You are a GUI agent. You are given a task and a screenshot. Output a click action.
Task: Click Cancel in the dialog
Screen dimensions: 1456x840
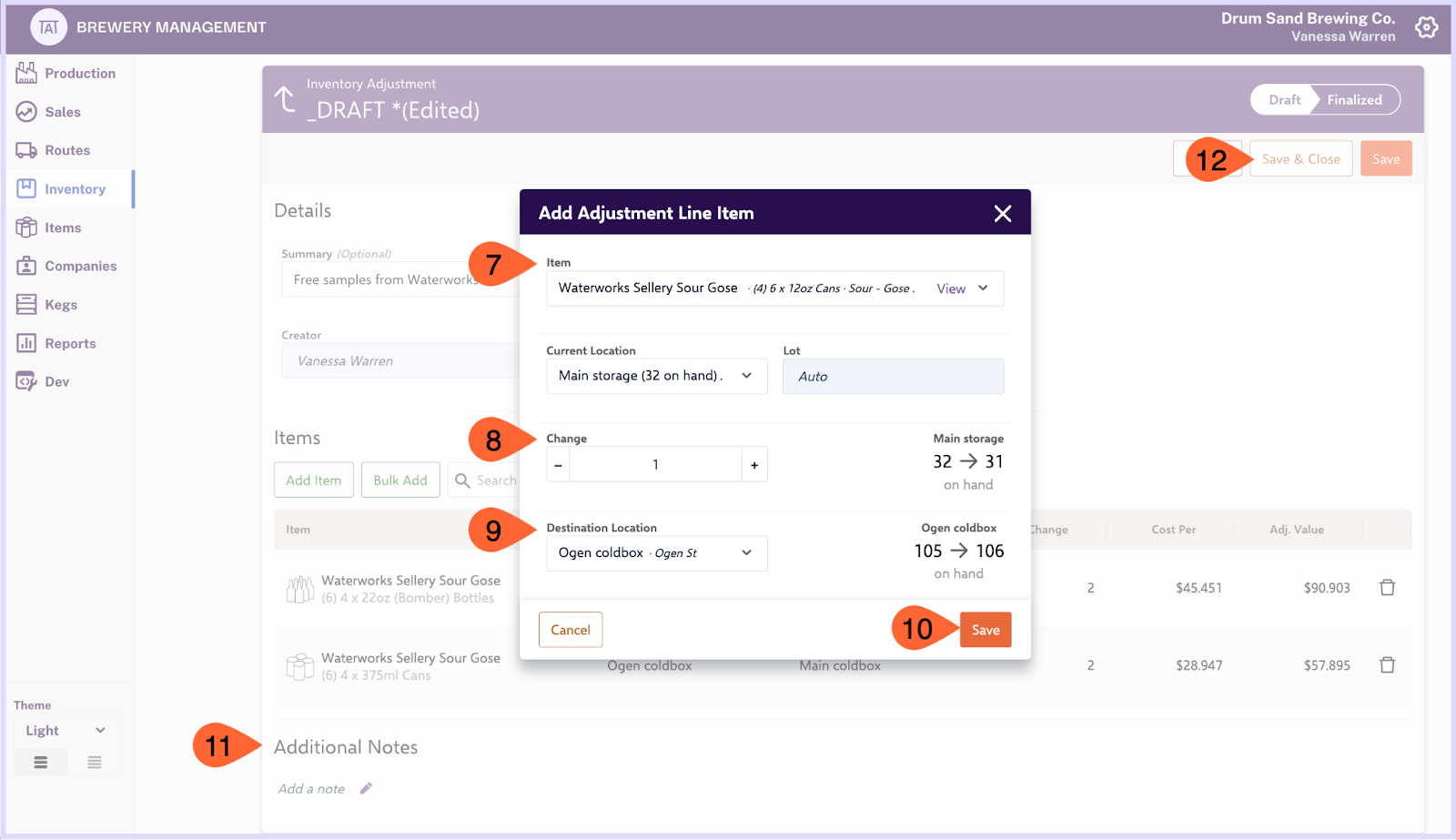[571, 630]
